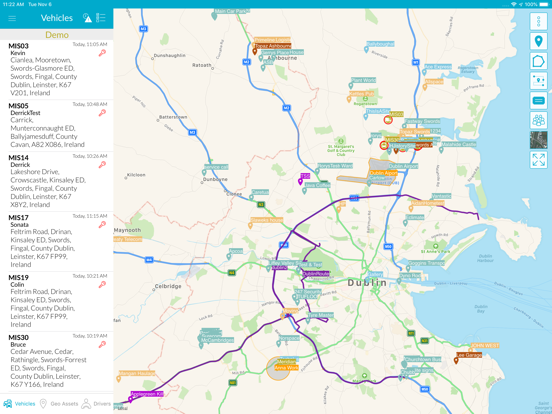Switch to the Drivers tab
The image size is (552, 414).
click(96, 404)
